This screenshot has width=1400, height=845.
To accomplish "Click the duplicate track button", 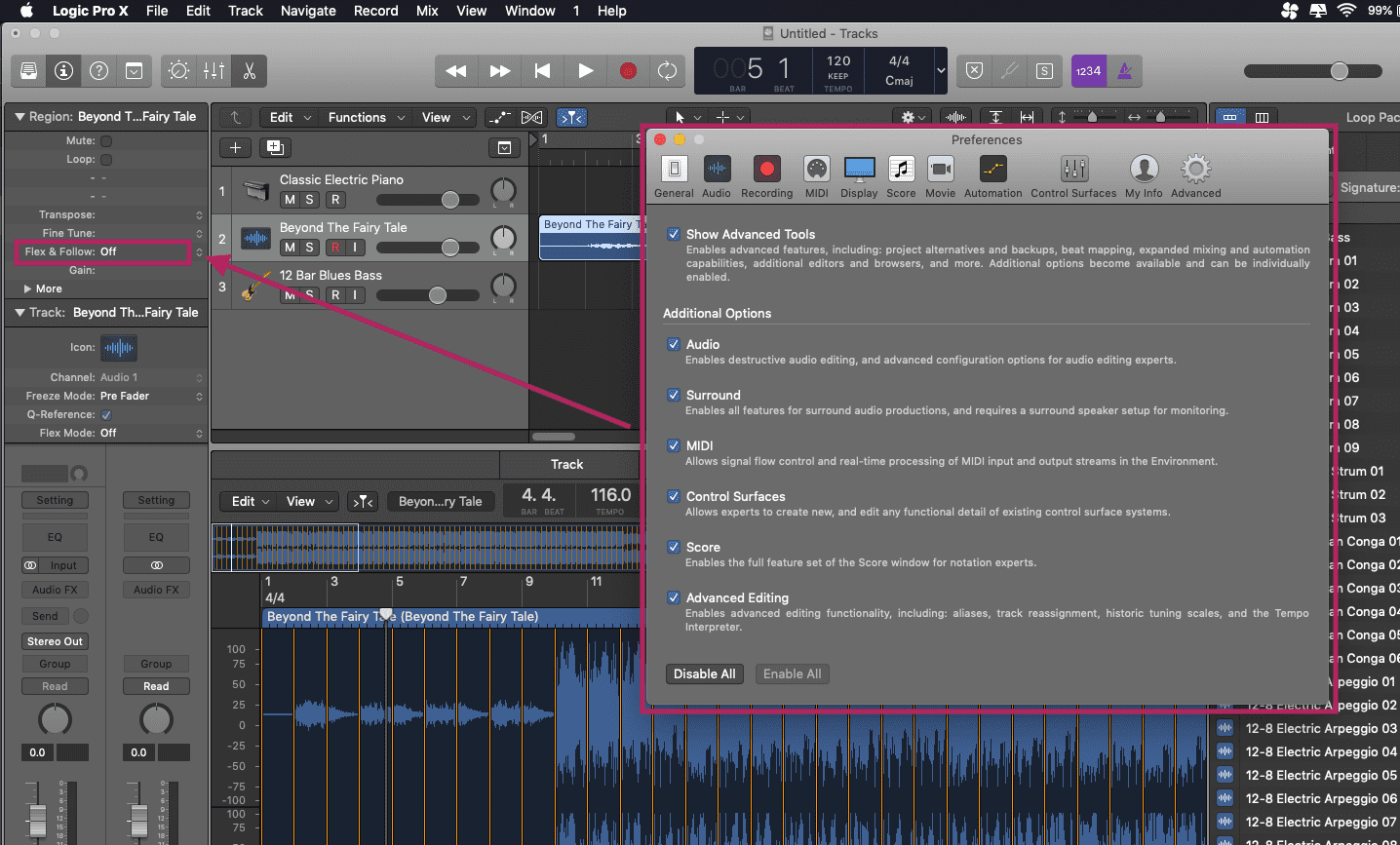I will 275,147.
